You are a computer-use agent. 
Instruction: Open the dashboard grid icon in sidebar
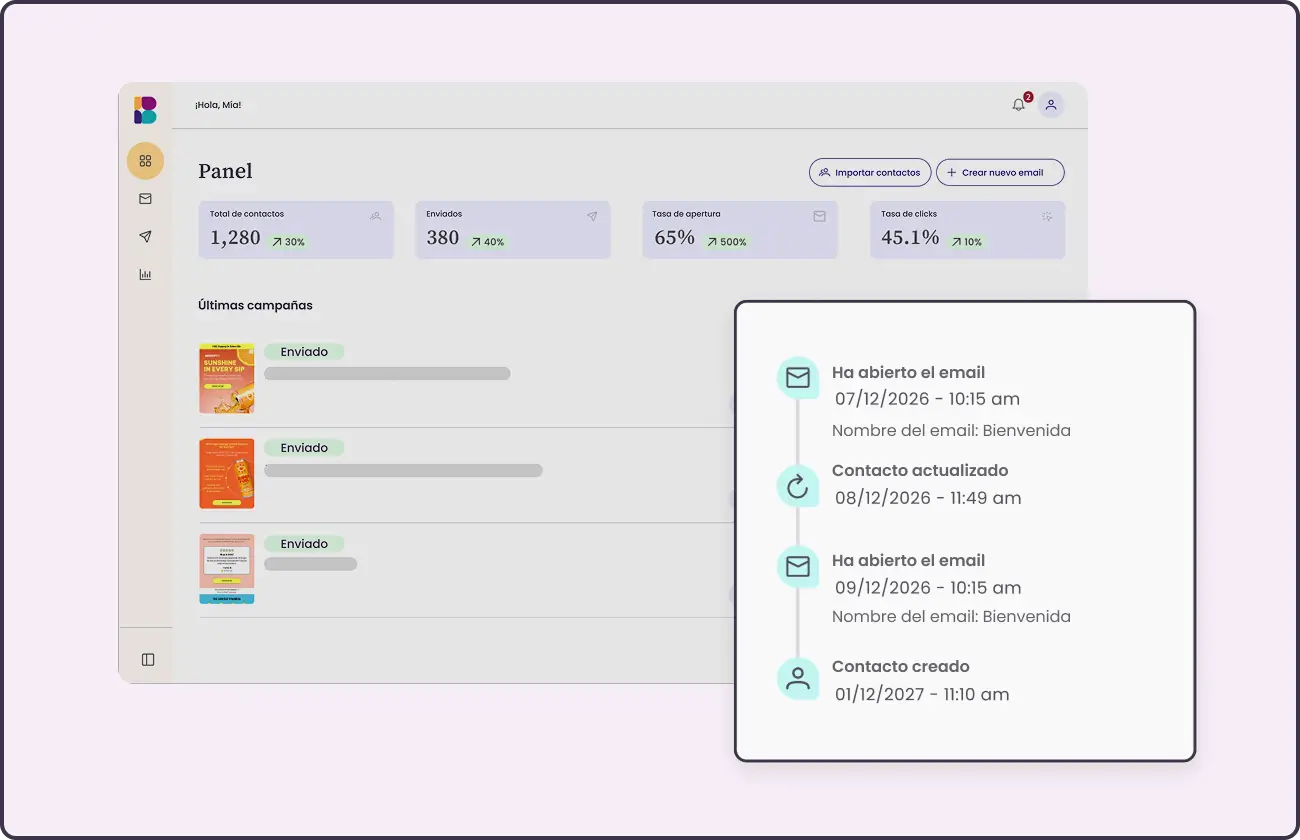(145, 160)
